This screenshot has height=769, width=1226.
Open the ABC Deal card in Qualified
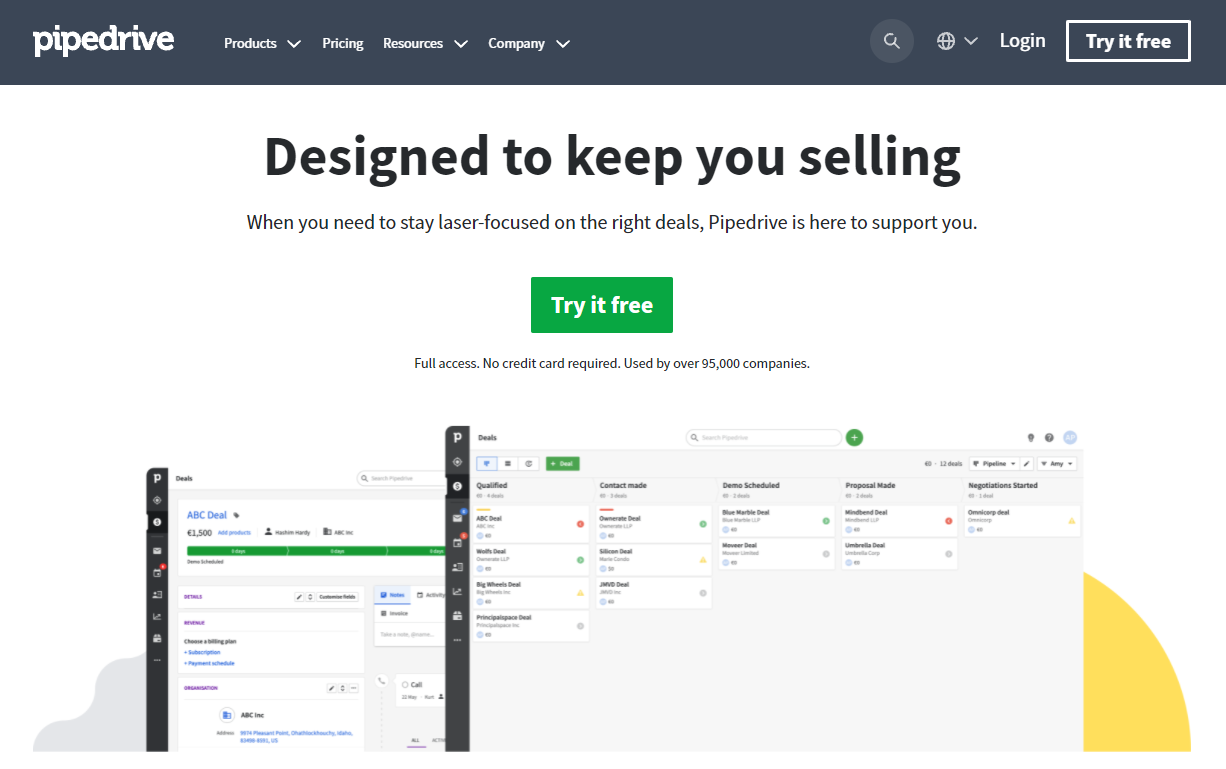pos(531,524)
